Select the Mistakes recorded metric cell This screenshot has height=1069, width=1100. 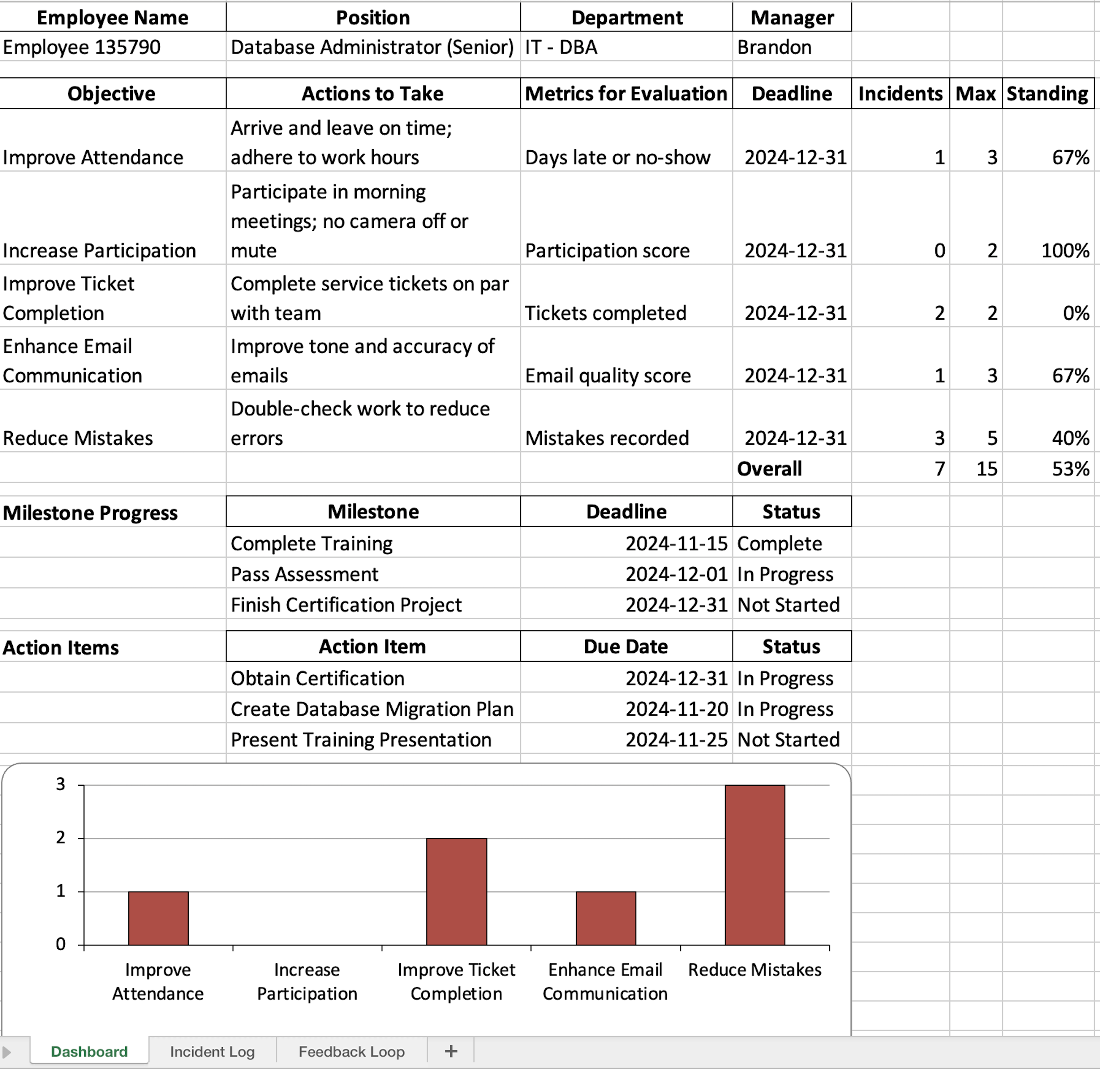click(x=626, y=421)
